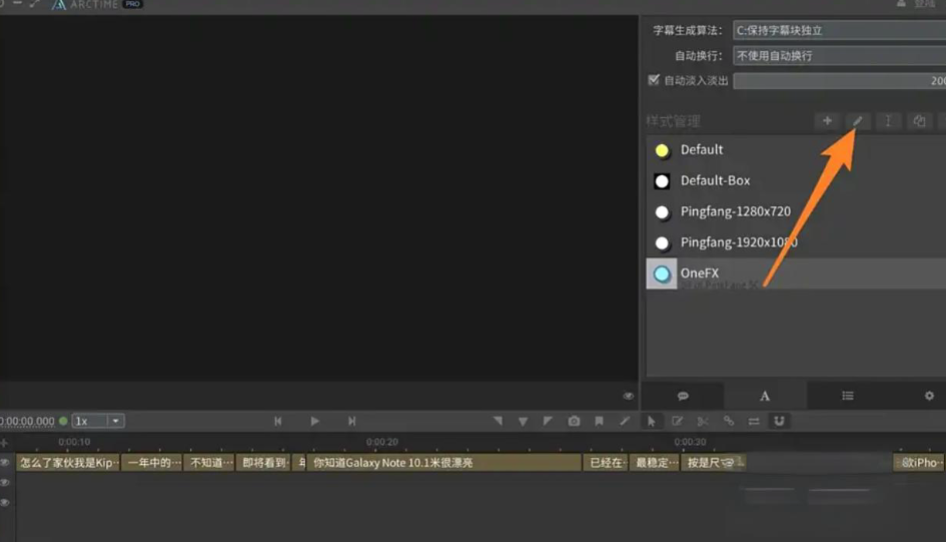Toggle first subtitle track eye visibility

[x=5, y=463]
